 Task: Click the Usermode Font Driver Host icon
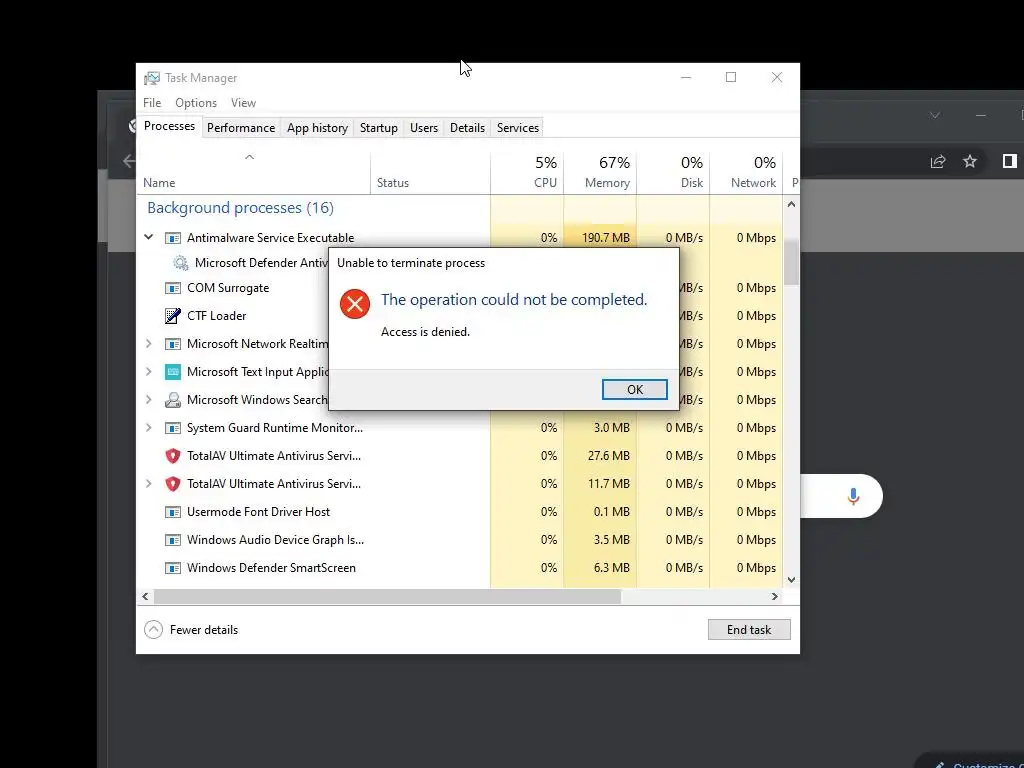[172, 512]
